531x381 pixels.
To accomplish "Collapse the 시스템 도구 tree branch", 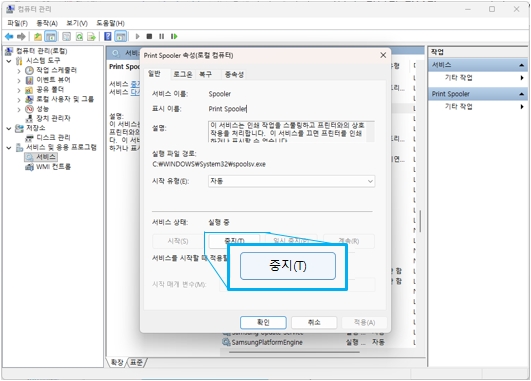I will click(x=9, y=61).
